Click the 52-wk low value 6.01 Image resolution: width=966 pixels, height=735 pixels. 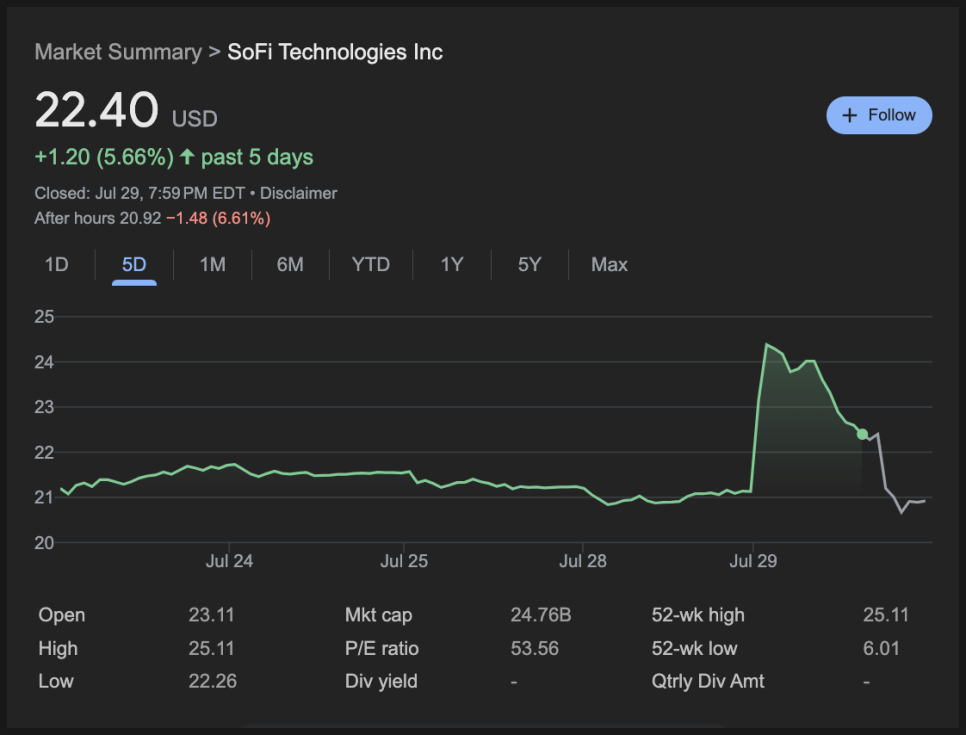(x=881, y=648)
